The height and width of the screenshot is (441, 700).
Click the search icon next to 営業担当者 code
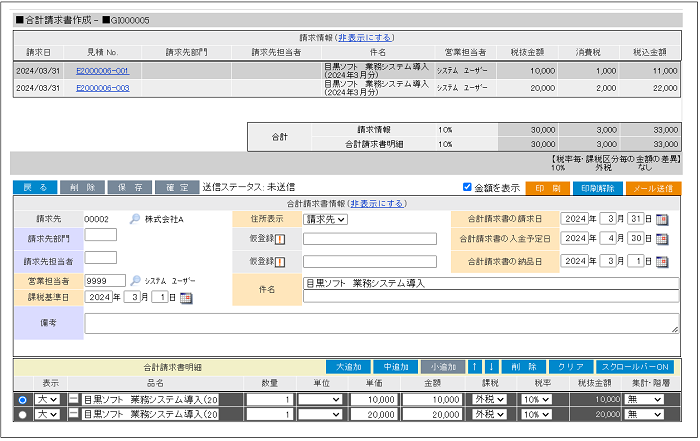point(135,281)
